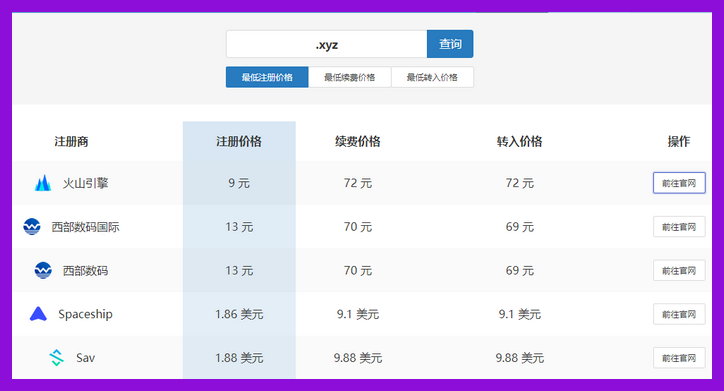Select the Sav registrar name
The image size is (724, 391).
[85, 358]
